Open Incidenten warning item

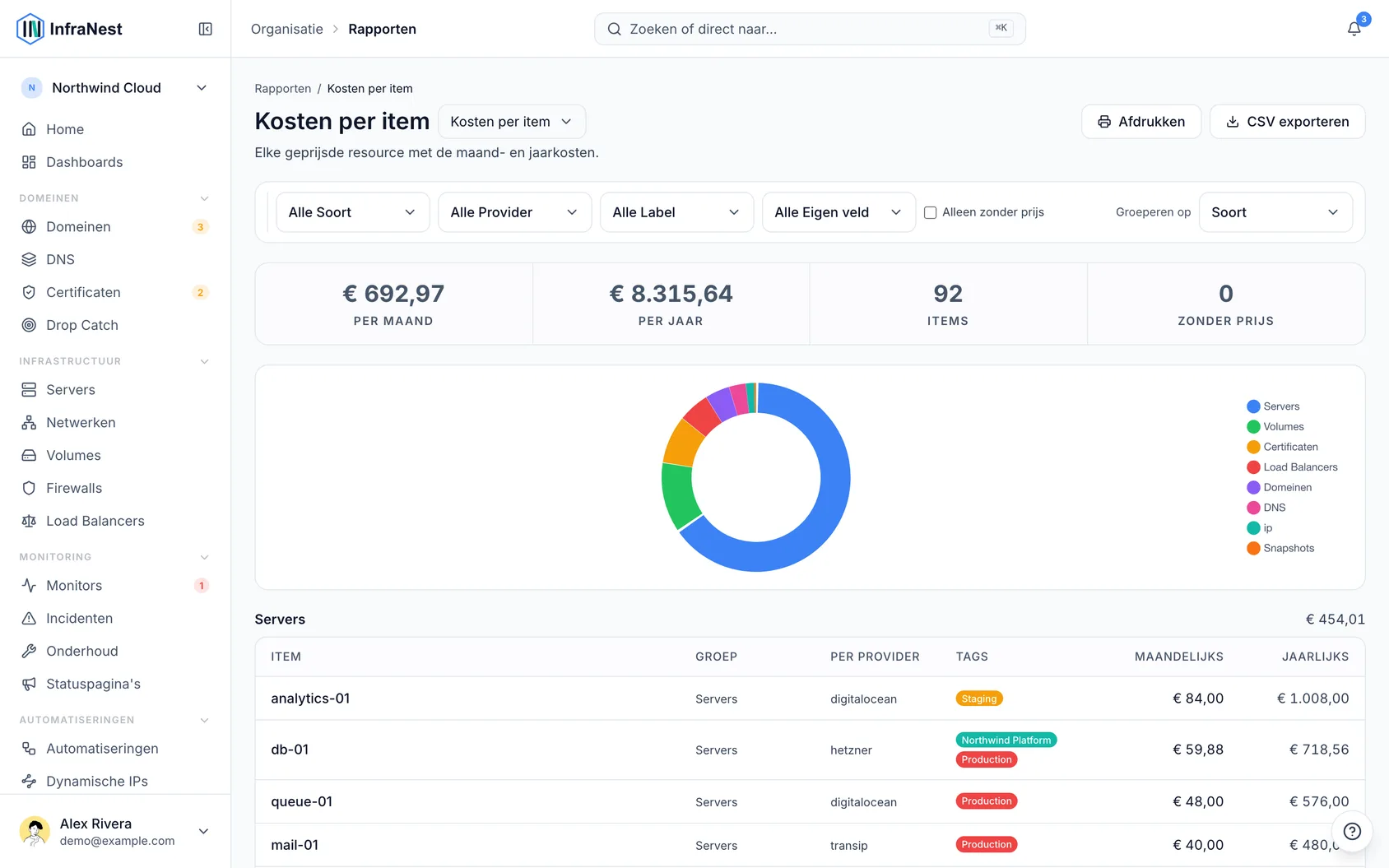pyautogui.click(x=115, y=618)
